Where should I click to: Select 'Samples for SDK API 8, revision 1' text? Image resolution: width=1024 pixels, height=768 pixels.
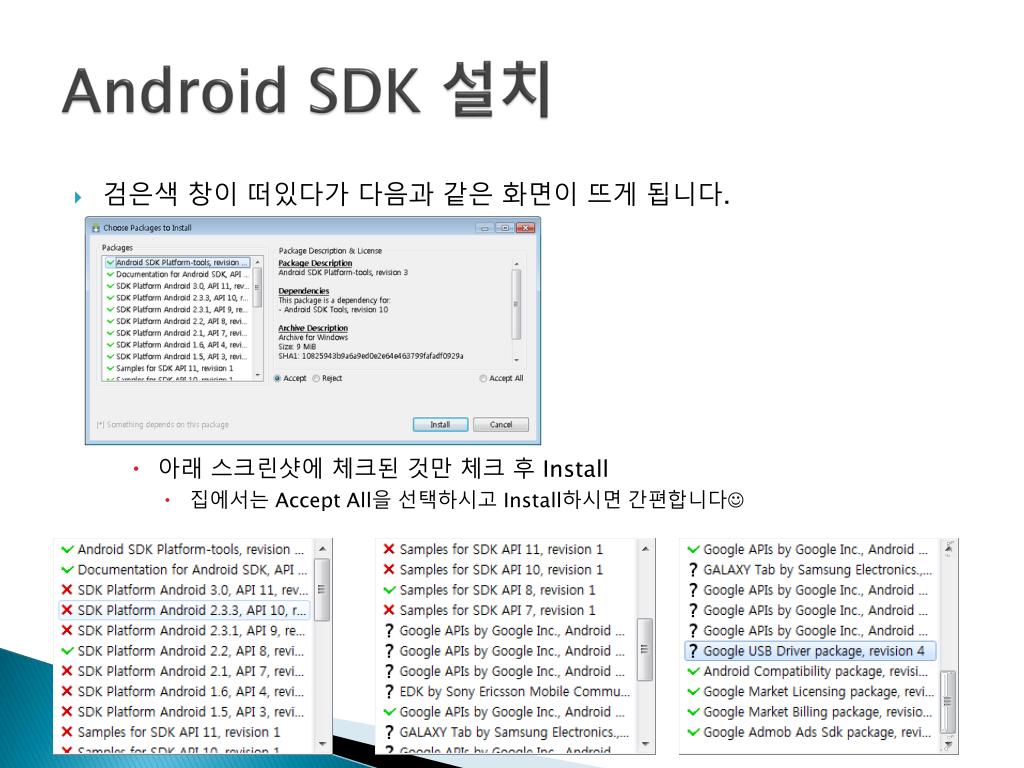pos(498,590)
